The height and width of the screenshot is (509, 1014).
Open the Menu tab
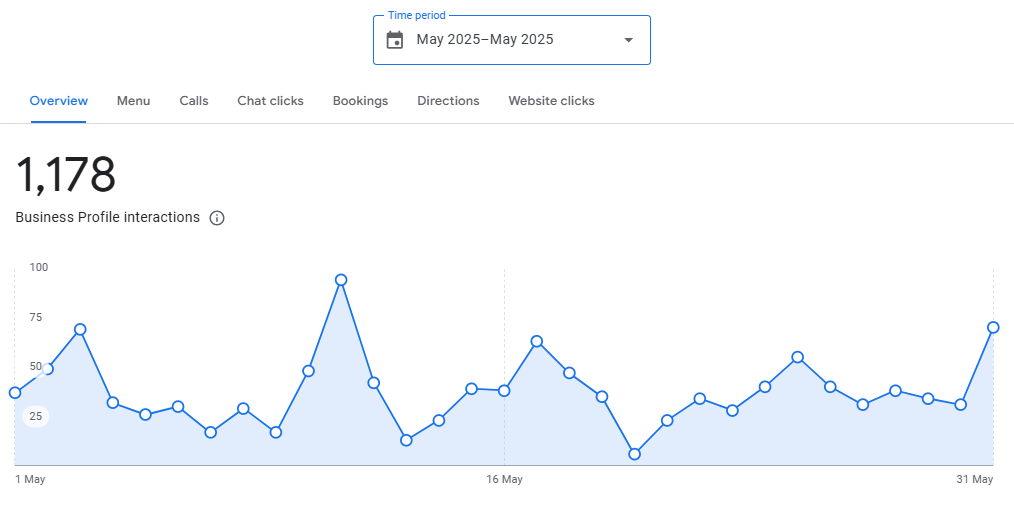coord(133,101)
